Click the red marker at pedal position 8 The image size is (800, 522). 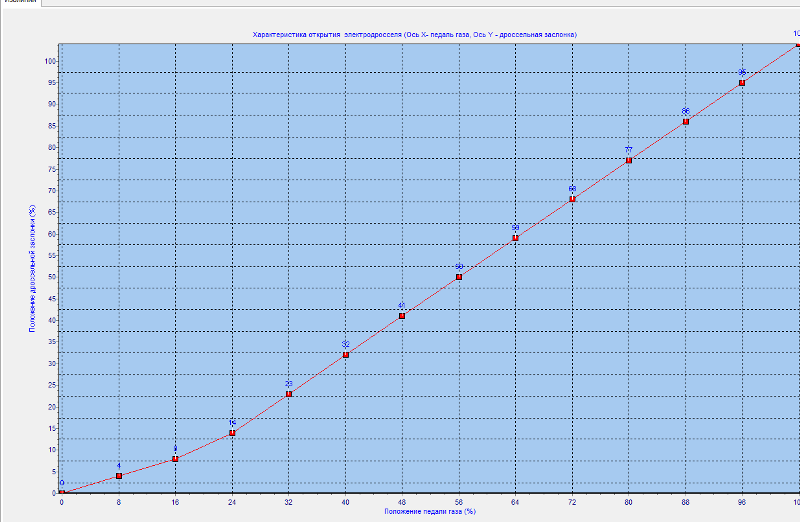point(119,476)
